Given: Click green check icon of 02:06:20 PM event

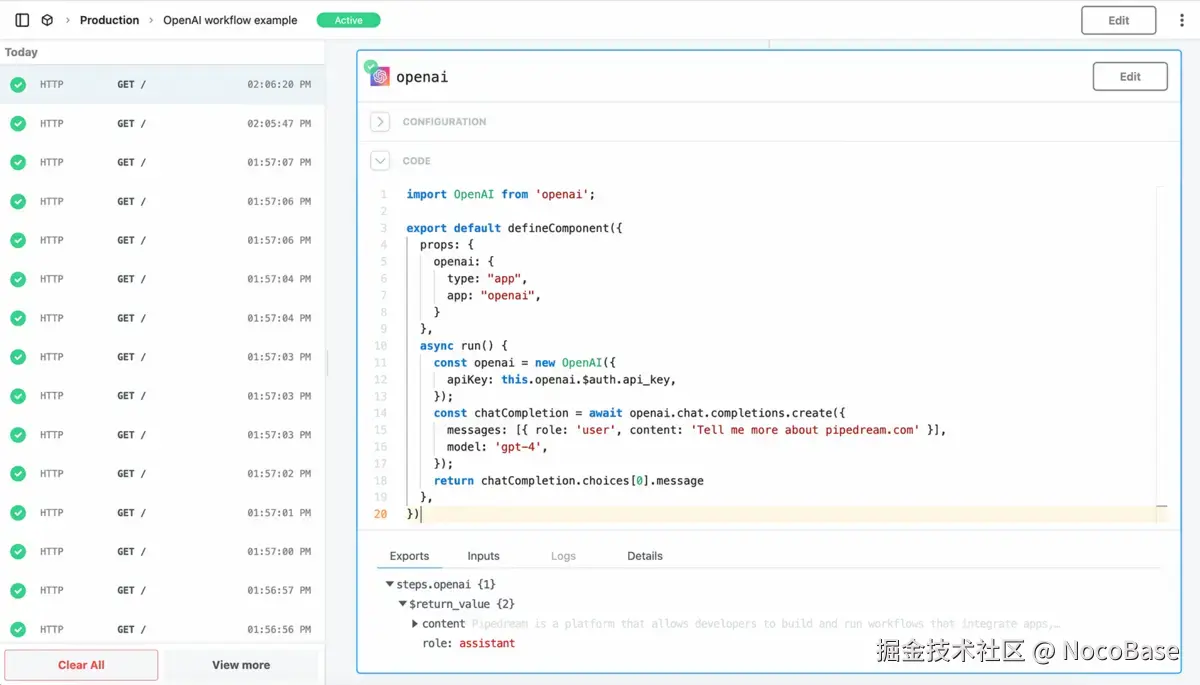Looking at the screenshot, I should pyautogui.click(x=18, y=85).
